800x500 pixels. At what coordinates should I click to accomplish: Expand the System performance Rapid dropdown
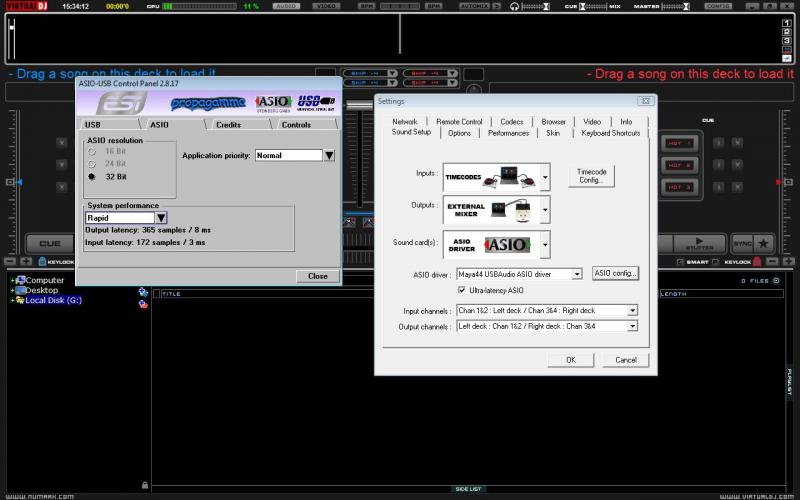click(160, 217)
